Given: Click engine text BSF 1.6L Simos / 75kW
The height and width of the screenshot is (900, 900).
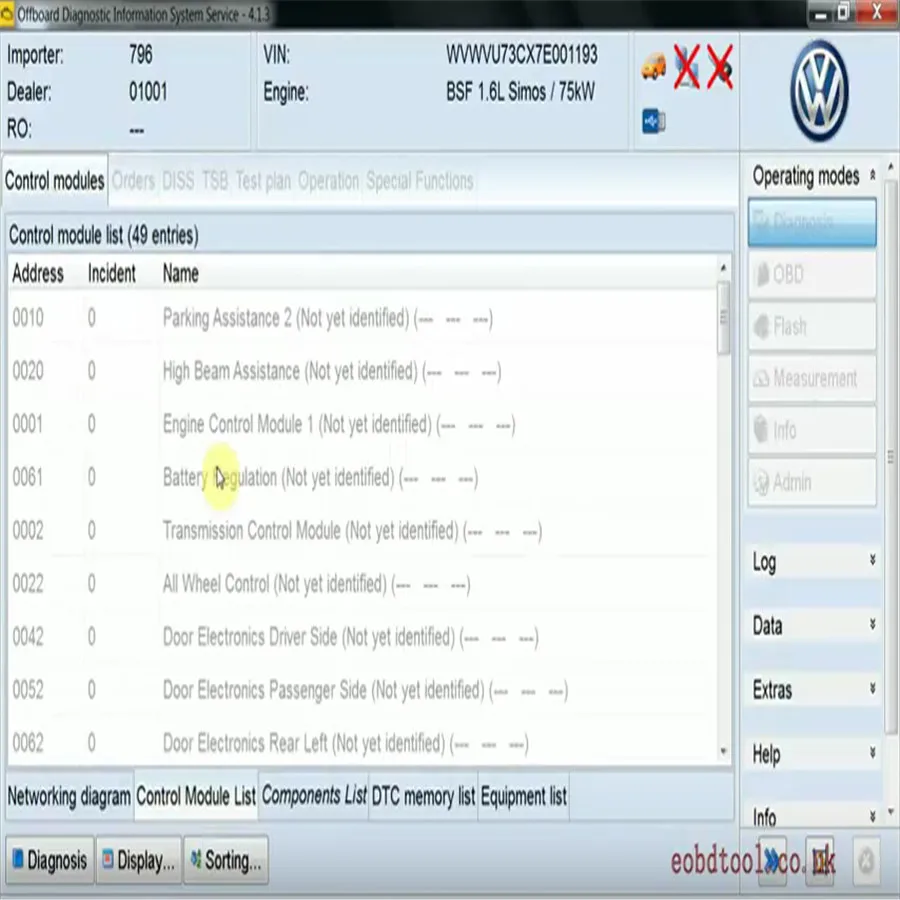Looking at the screenshot, I should click(520, 91).
